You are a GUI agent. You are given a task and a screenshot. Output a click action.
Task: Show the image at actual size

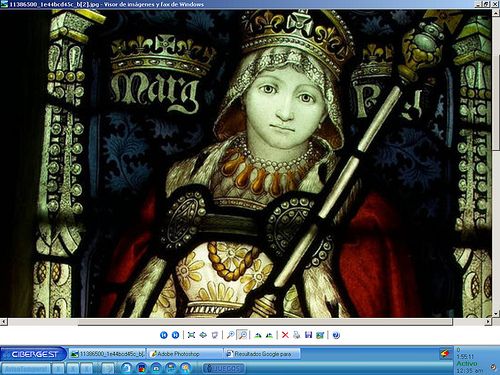pos(203,335)
